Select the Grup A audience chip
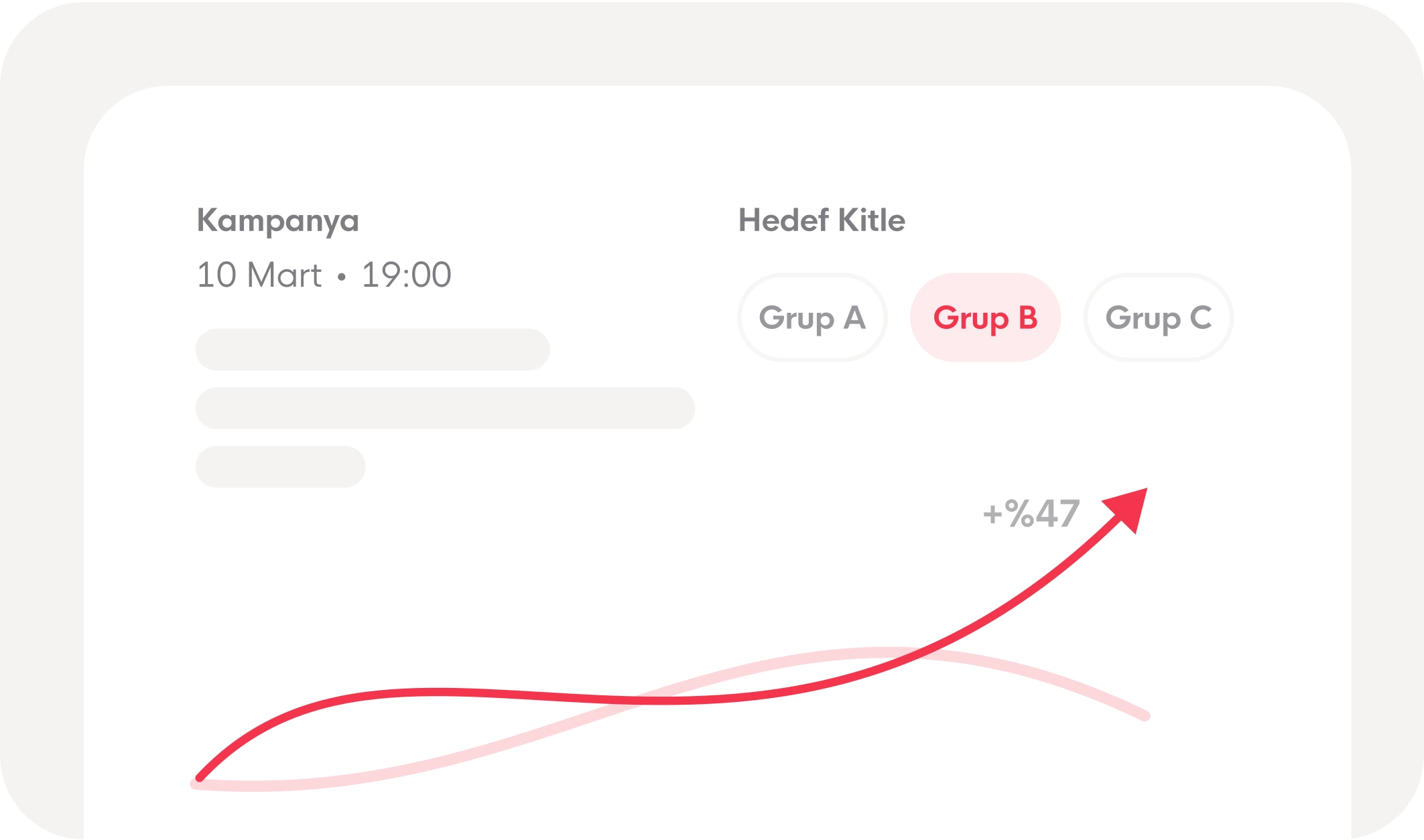This screenshot has height=840, width=1424. click(812, 318)
